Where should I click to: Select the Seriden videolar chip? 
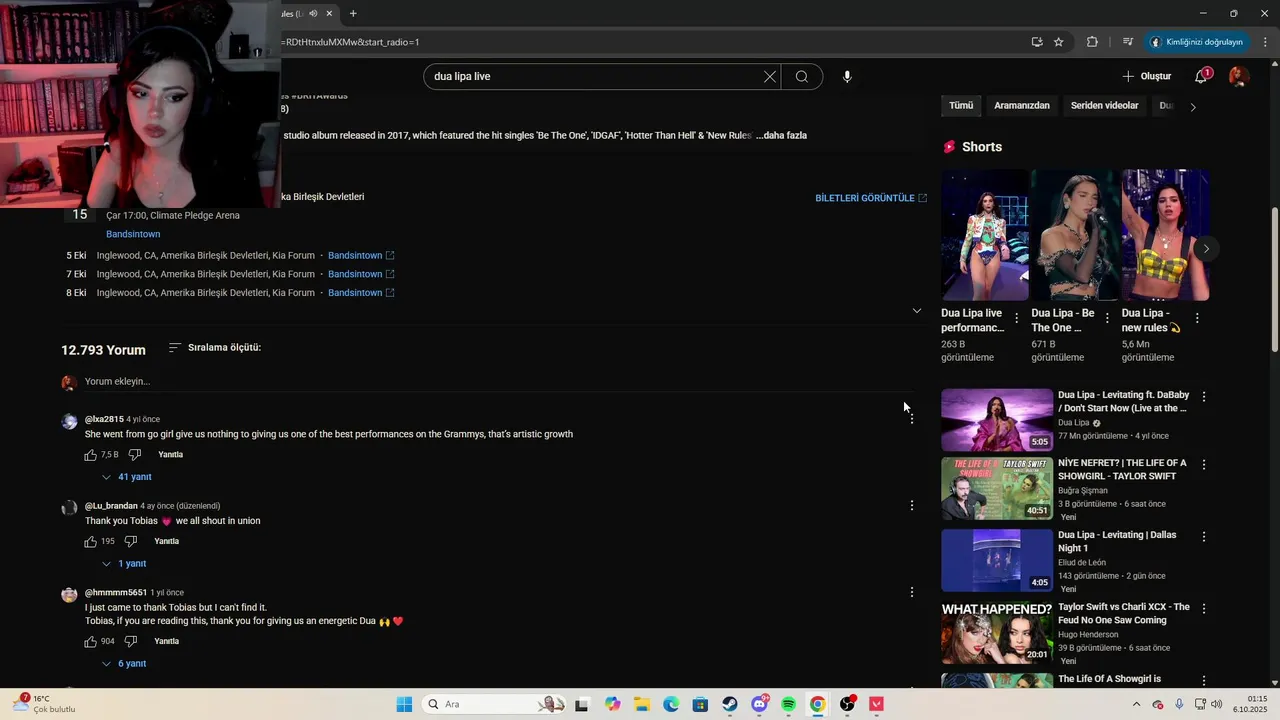1104,106
